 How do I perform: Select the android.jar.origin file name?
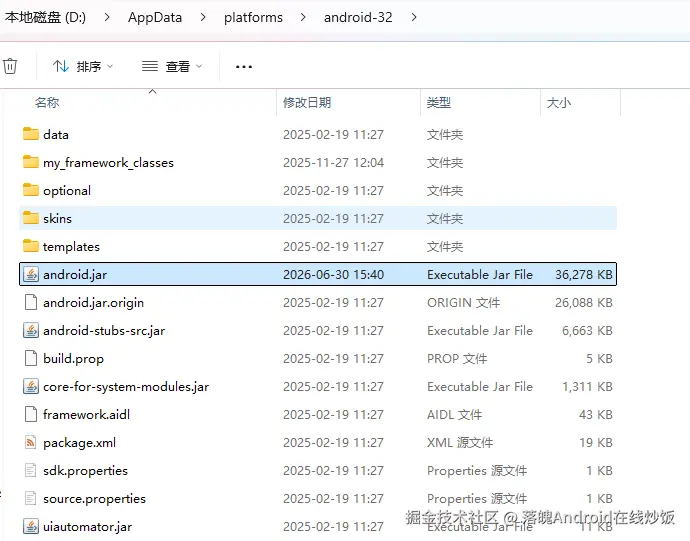coord(93,303)
